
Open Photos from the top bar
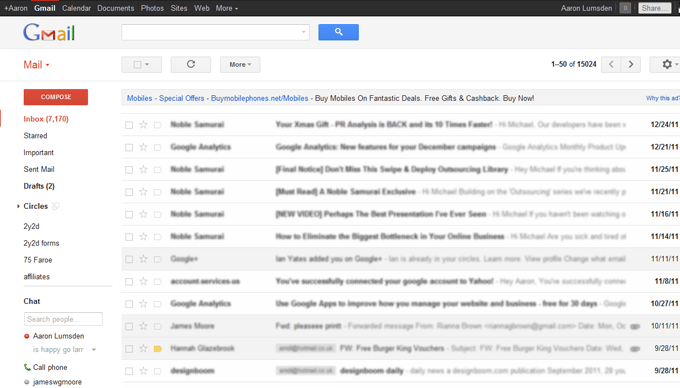click(152, 8)
